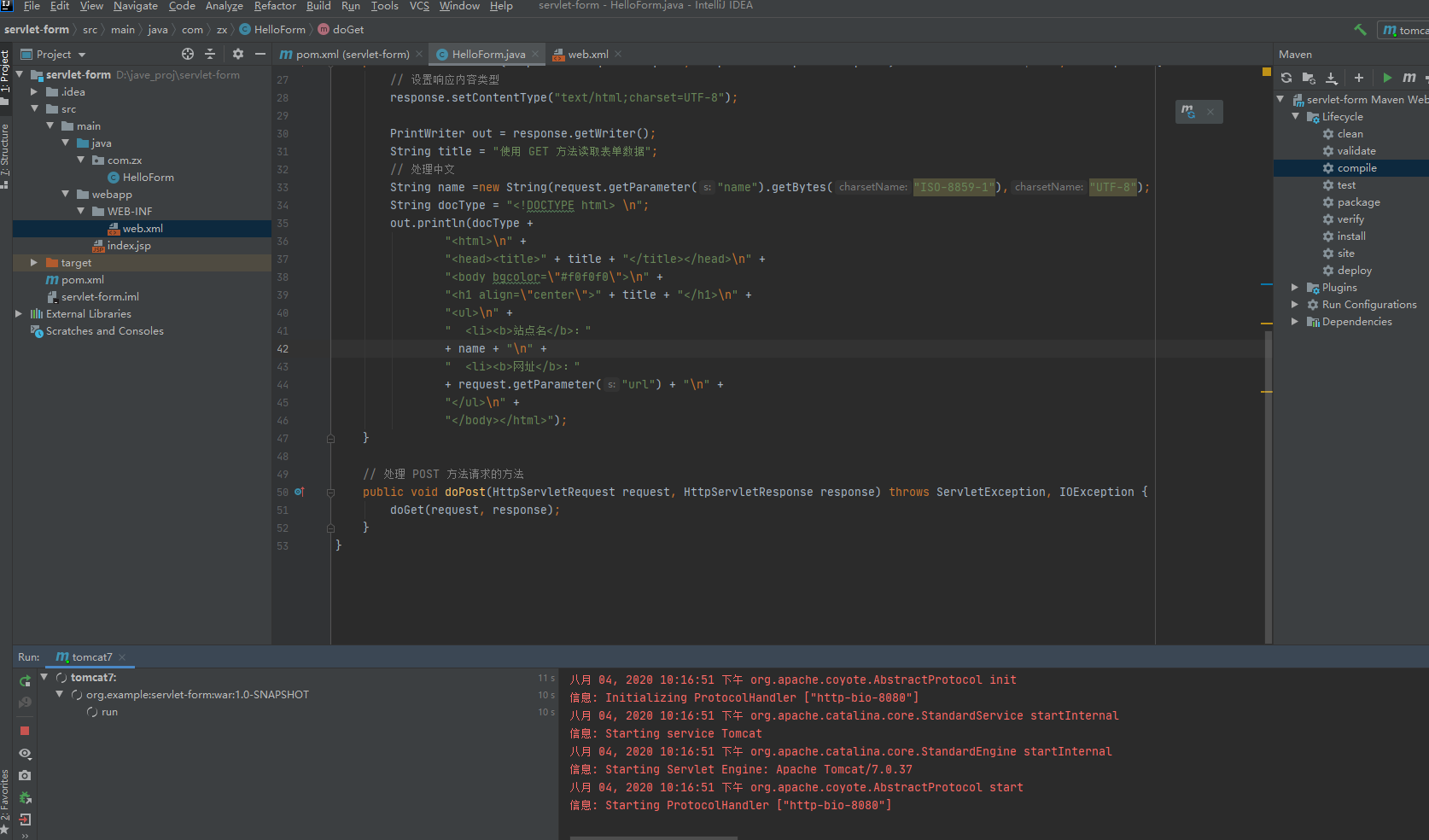The image size is (1429, 840).
Task: Hide the Project panel with minus icon
Action: tap(260, 54)
